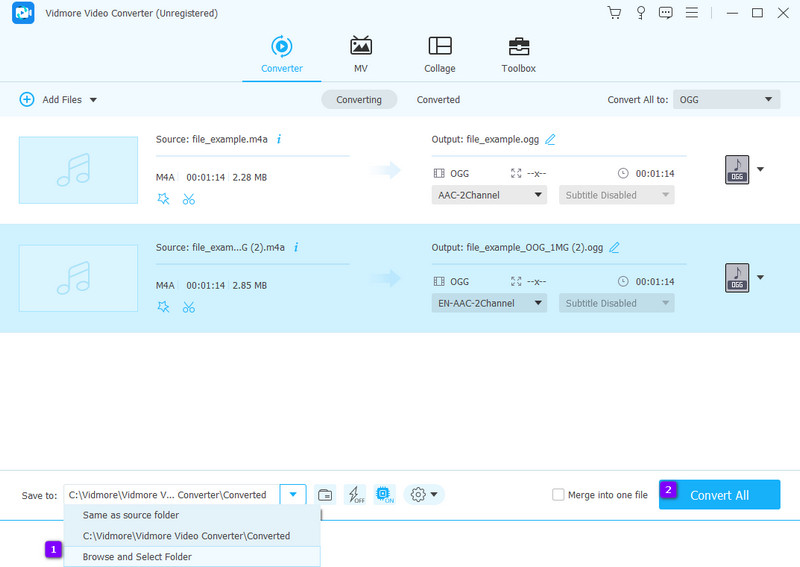Viewport: 800px width, 567px height.
Task: Click info icon beside file_example.m4a source
Action: coord(278,139)
